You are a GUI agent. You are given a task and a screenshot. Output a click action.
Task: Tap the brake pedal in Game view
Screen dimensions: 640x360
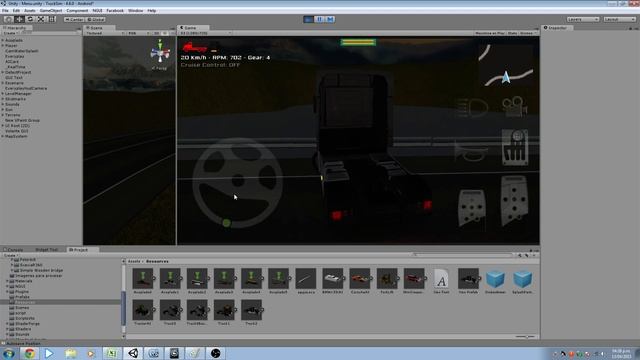tap(472, 207)
